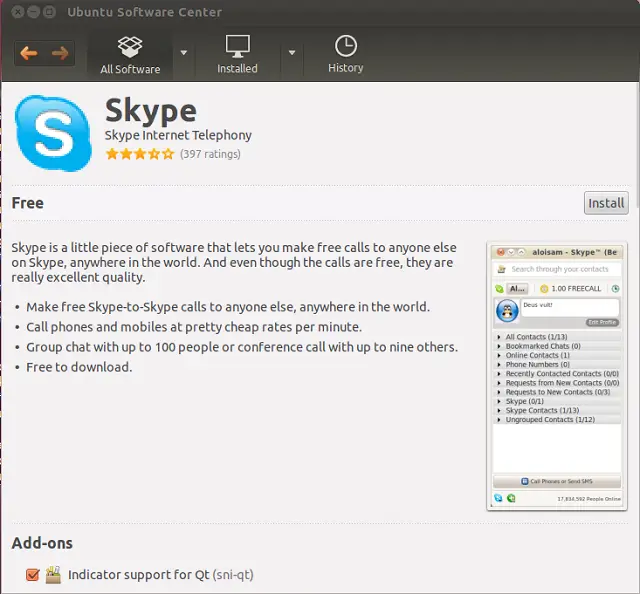Image resolution: width=640 pixels, height=594 pixels.
Task: Click the 'Group chat with up to 100' bullet
Action: [x=242, y=347]
